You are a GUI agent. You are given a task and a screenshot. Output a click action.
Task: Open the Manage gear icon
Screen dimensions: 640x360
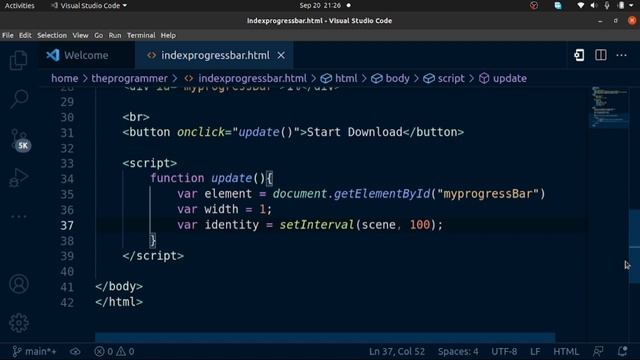pos(19,323)
